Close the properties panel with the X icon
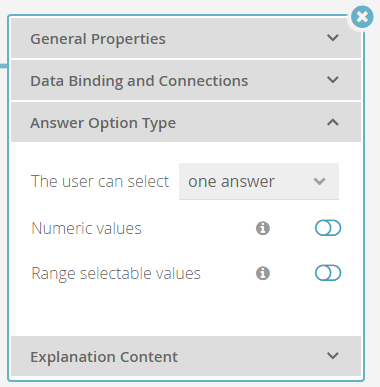The height and width of the screenshot is (387, 380). [362, 17]
